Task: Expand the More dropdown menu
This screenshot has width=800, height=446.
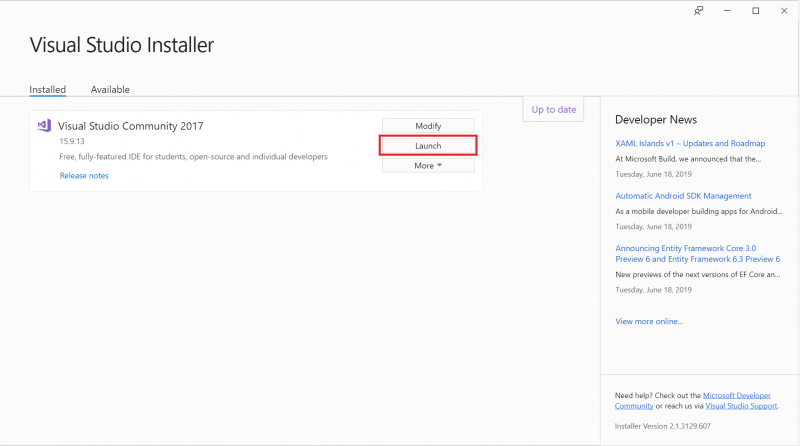Action: pyautogui.click(x=428, y=165)
